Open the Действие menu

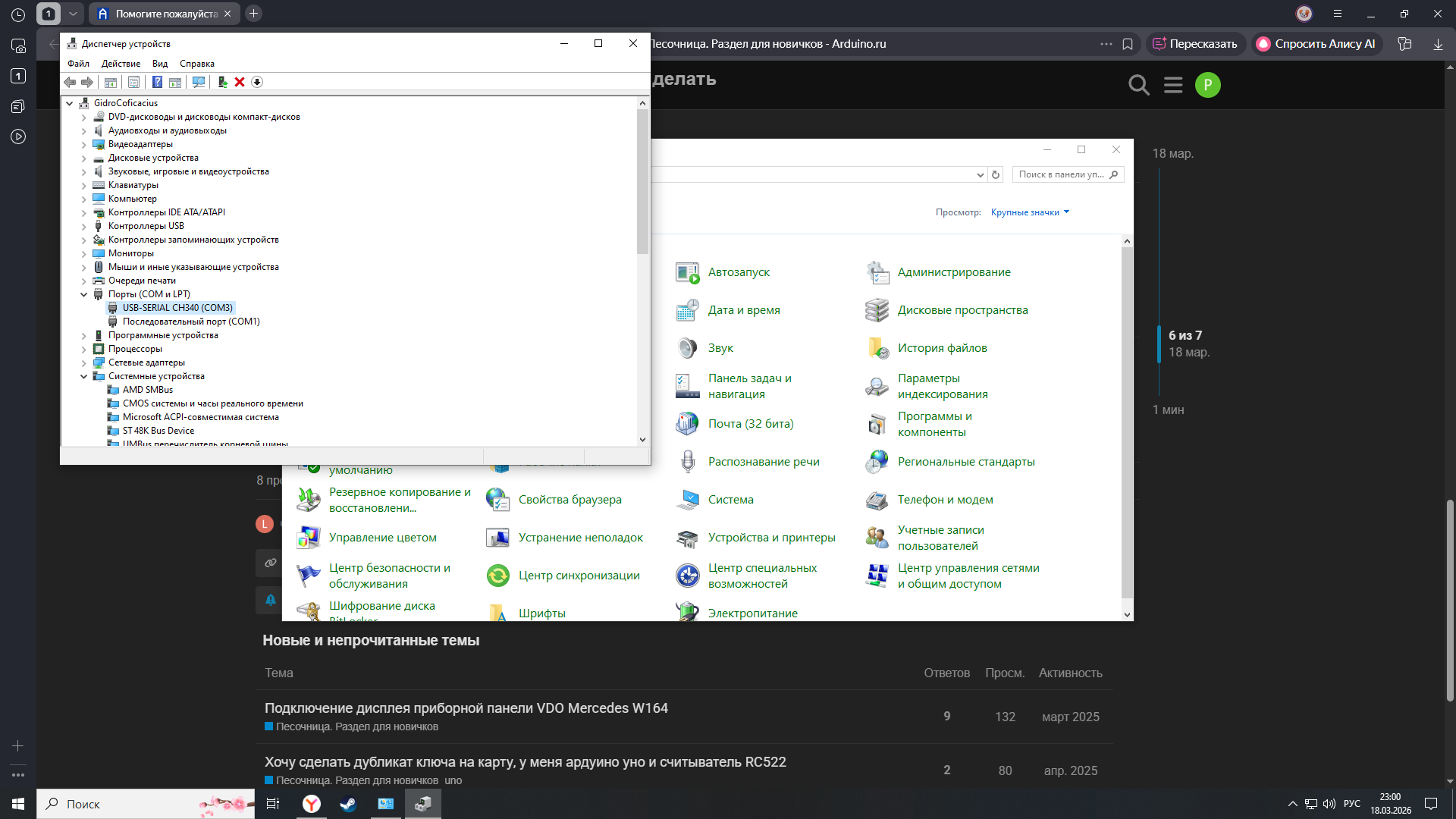tap(121, 64)
